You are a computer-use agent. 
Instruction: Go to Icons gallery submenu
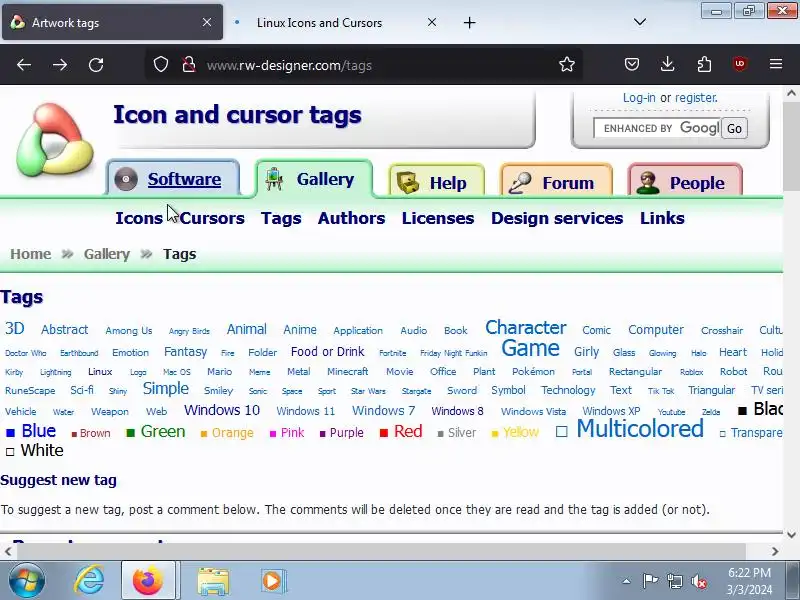(139, 218)
